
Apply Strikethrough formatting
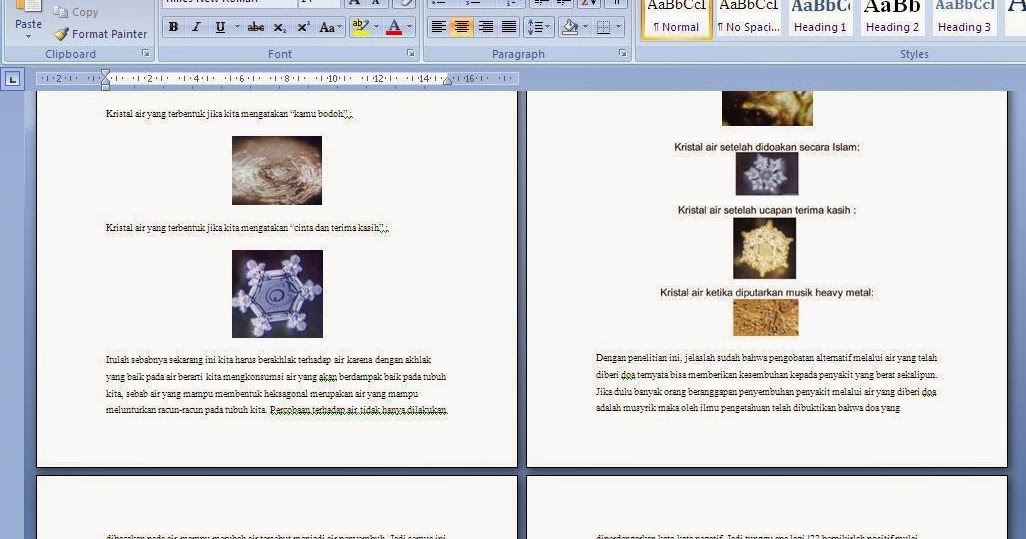256,27
